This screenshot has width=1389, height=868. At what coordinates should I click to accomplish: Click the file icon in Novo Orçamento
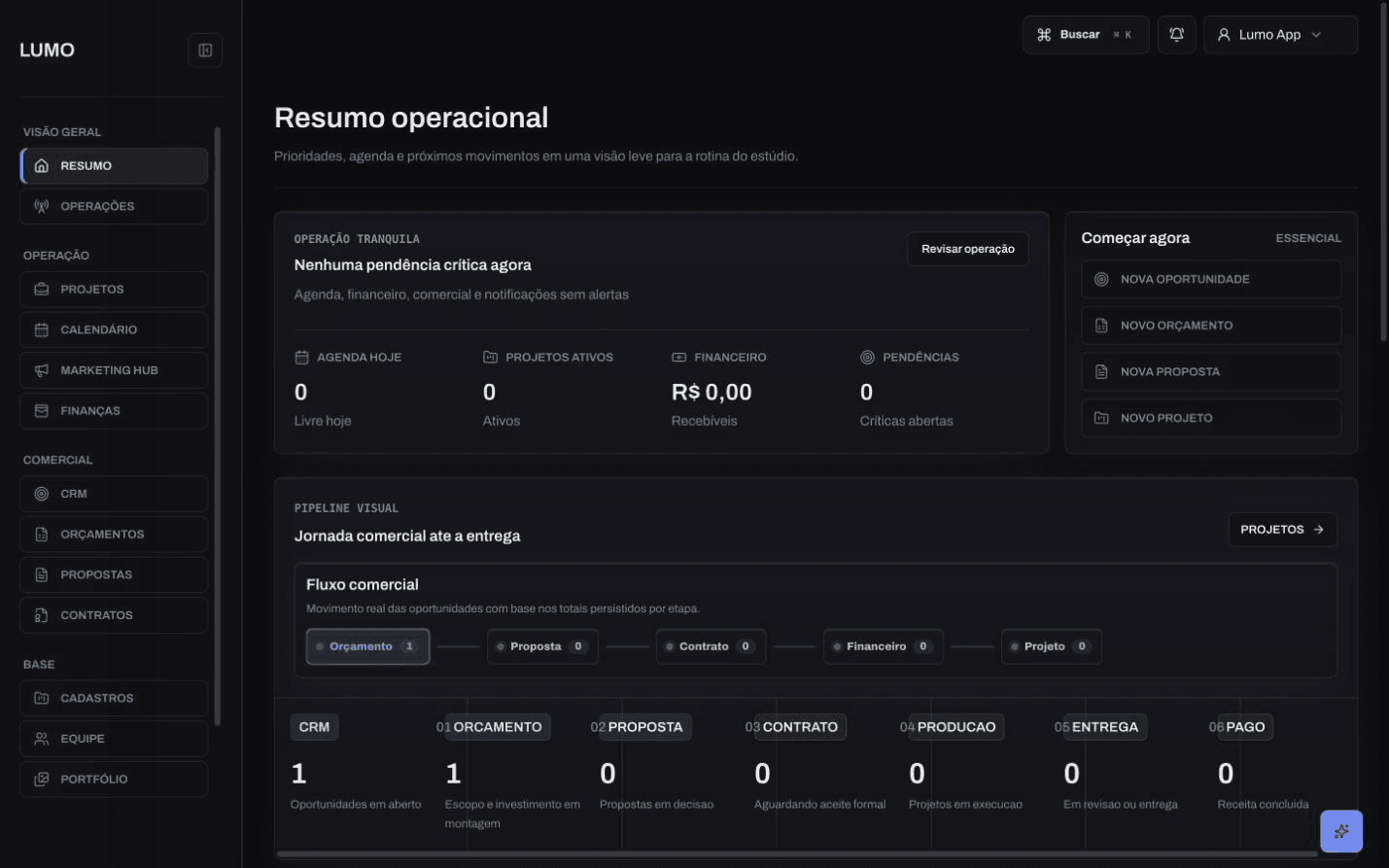point(1101,327)
